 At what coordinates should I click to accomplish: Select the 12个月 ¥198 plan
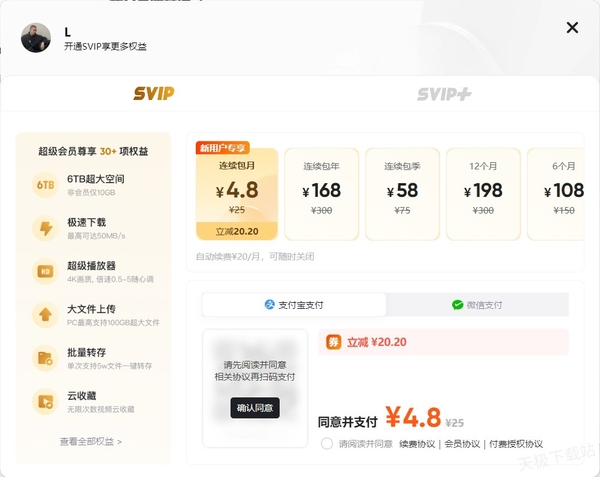pos(483,194)
